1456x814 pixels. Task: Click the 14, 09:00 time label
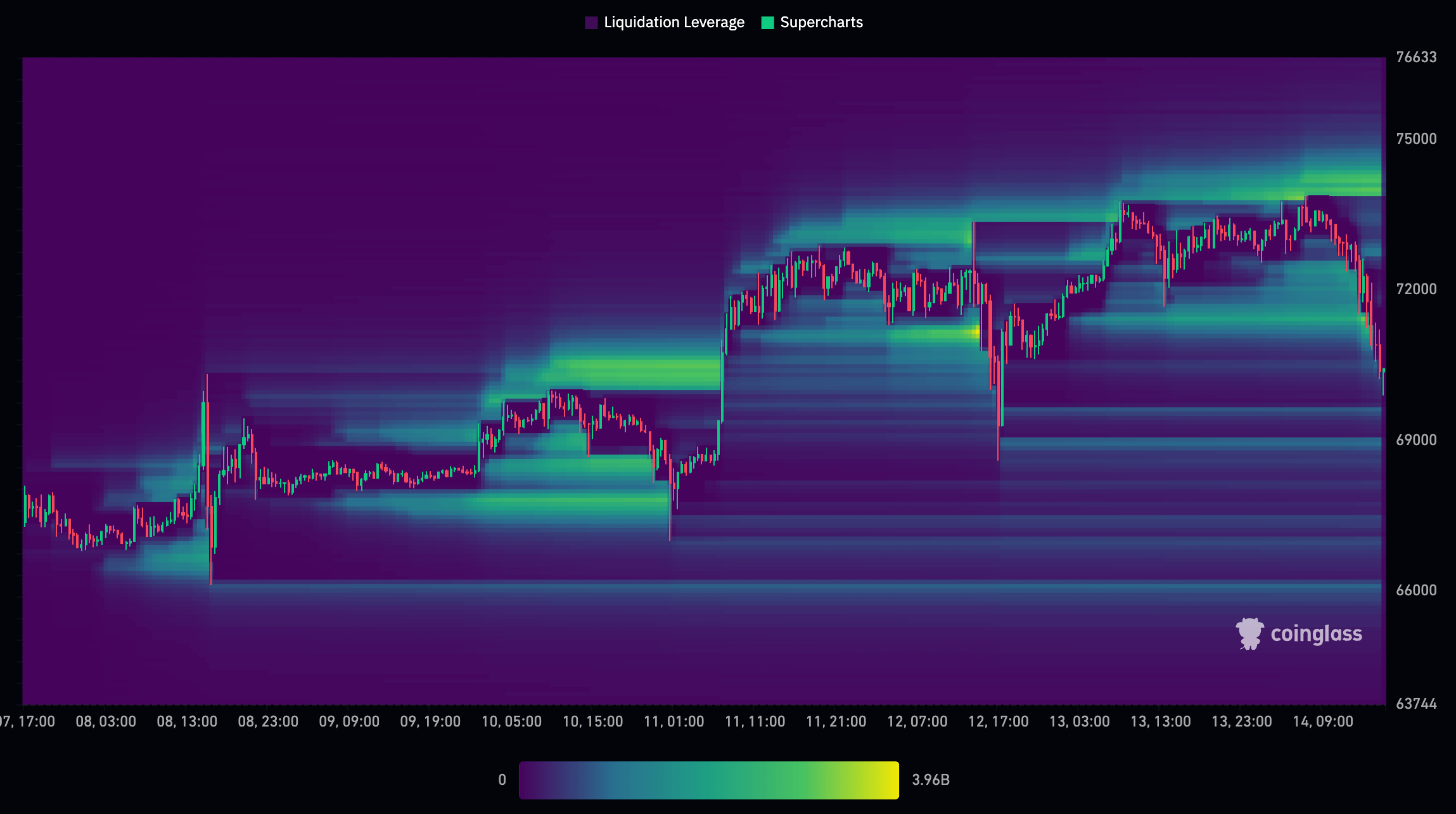(x=1322, y=721)
